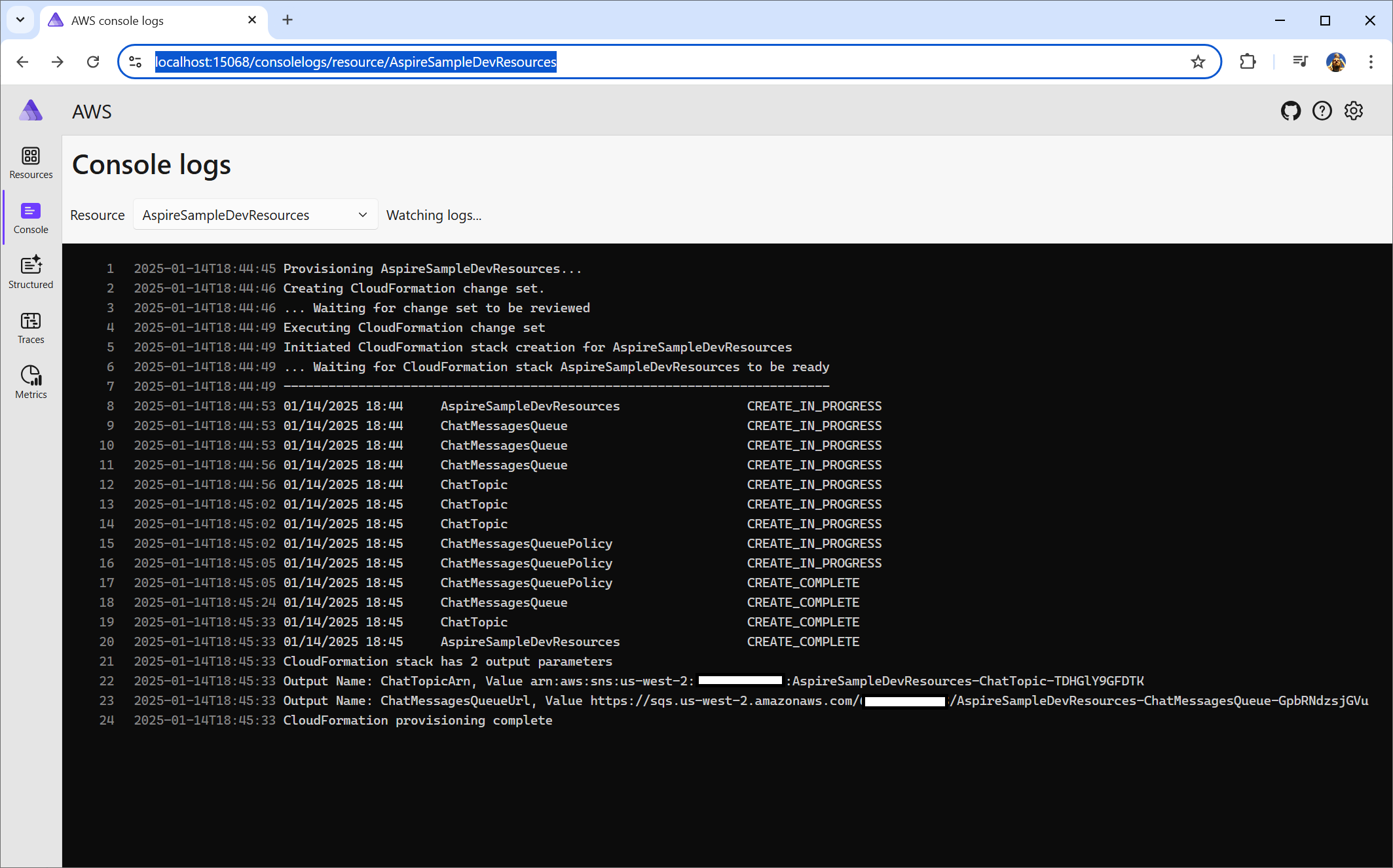Go to the Traces page
The height and width of the screenshot is (868, 1393).
coord(31,327)
